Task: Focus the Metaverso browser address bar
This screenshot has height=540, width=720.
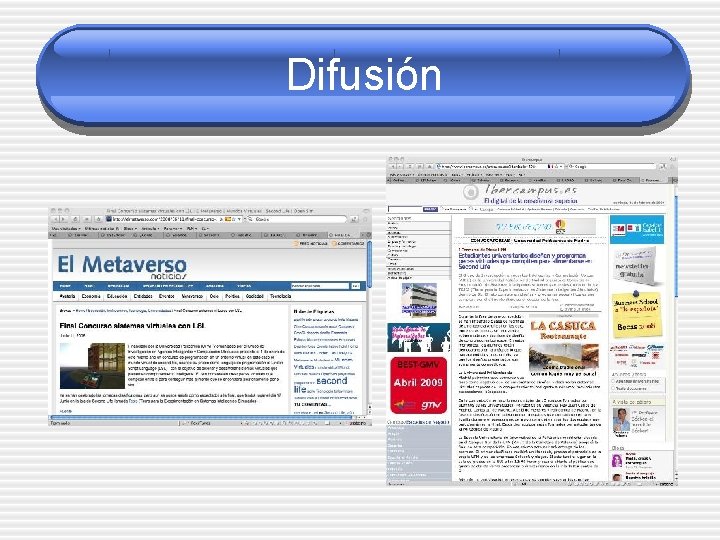Action: 174,219
